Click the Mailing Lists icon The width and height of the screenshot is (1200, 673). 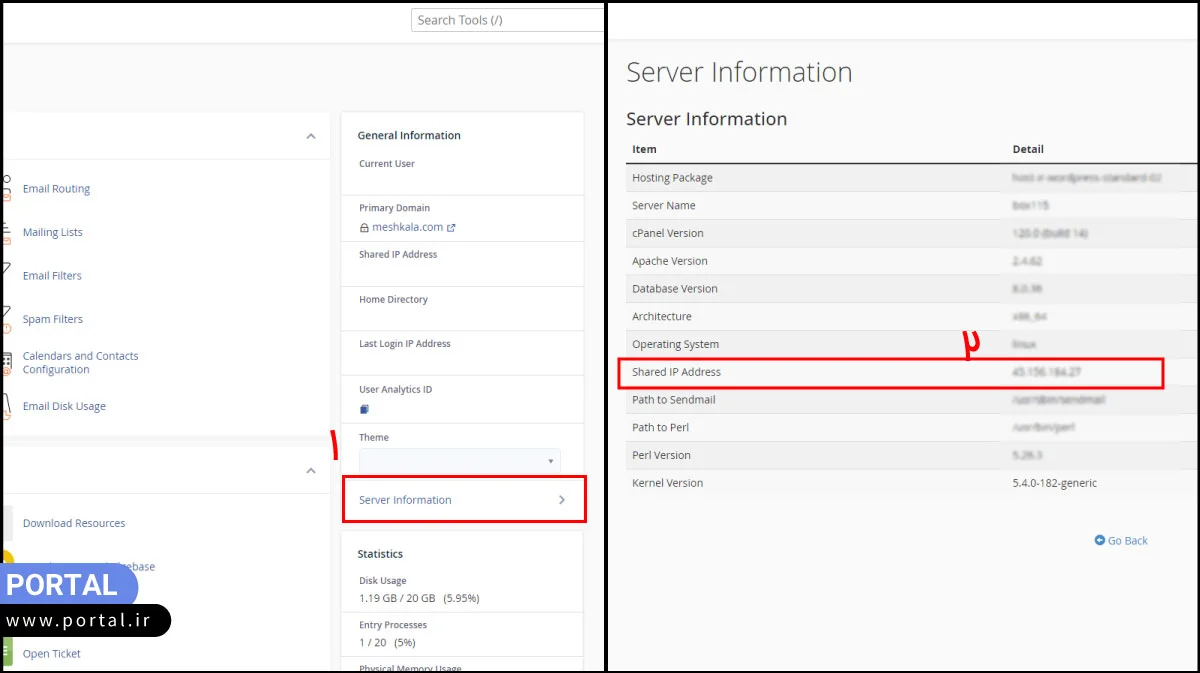pos(6,232)
